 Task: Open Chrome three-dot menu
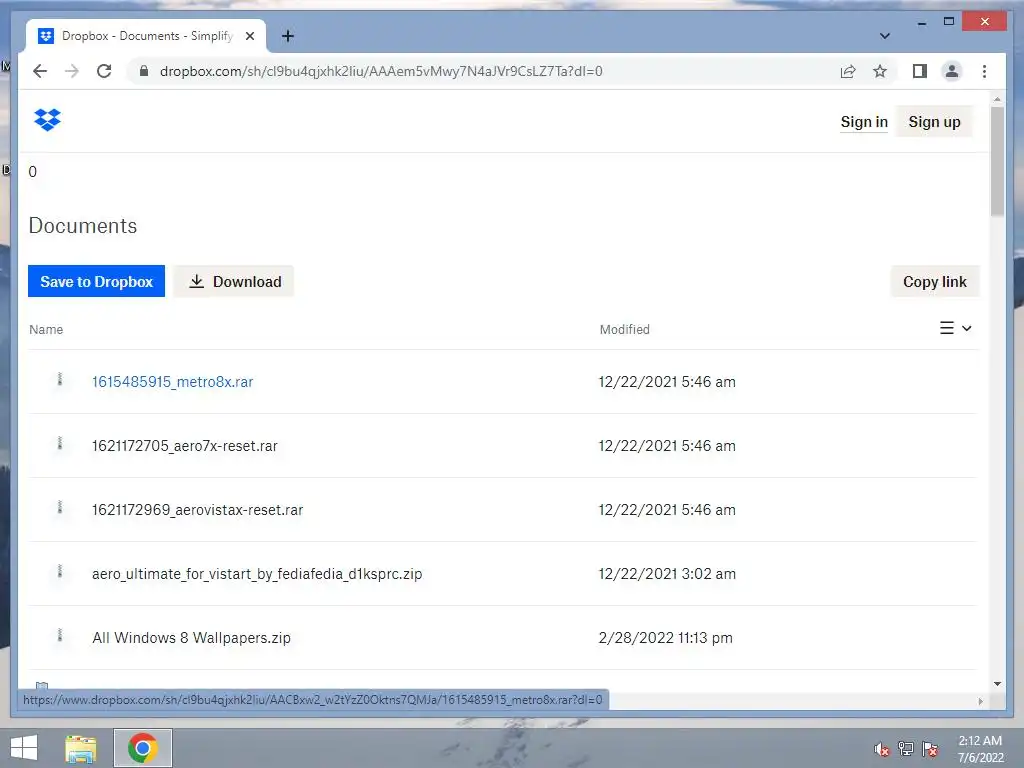pyautogui.click(x=984, y=71)
